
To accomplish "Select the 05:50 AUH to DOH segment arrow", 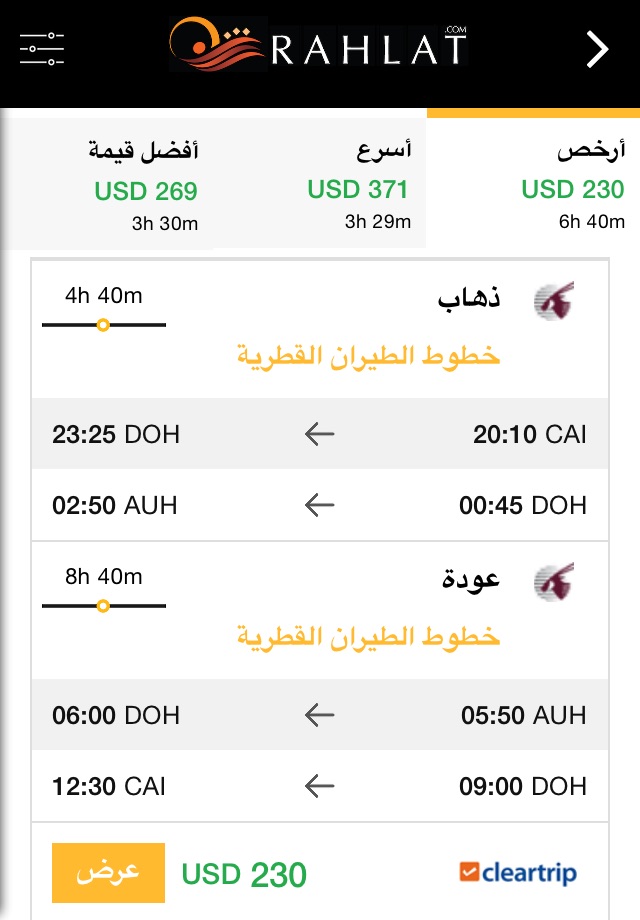I will [319, 715].
